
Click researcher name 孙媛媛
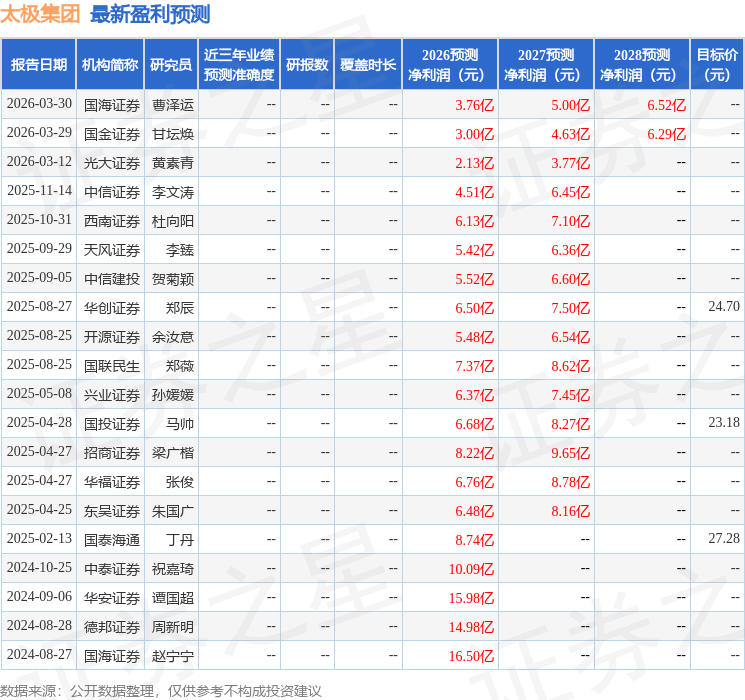point(173,395)
